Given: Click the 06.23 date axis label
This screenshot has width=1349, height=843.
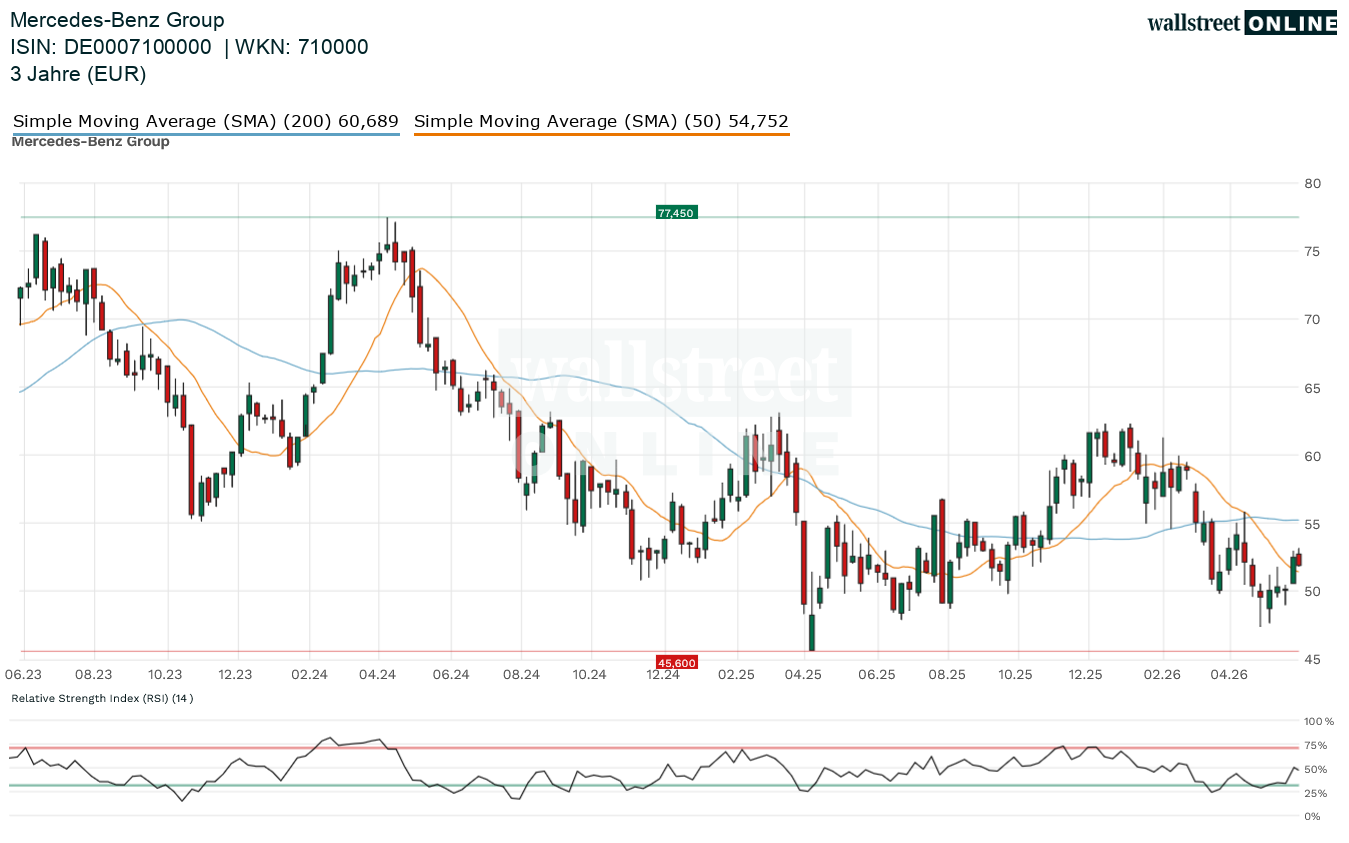Looking at the screenshot, I should 22,675.
